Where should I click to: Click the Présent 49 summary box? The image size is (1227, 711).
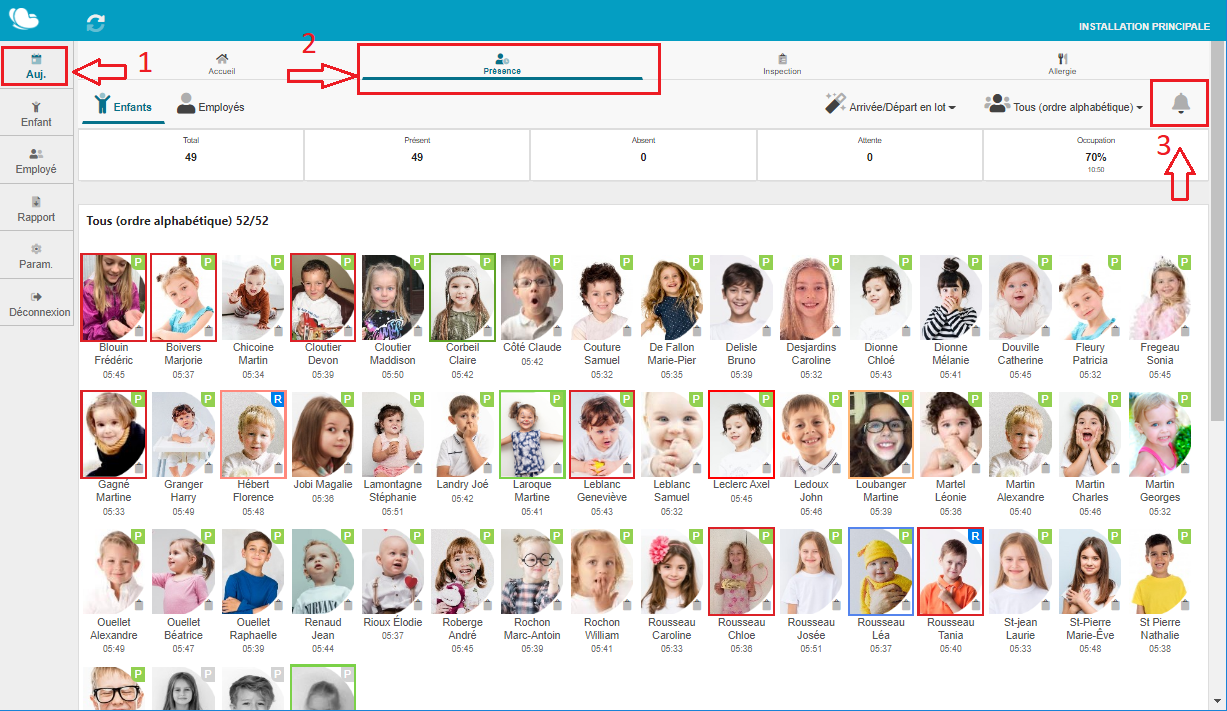click(417, 155)
